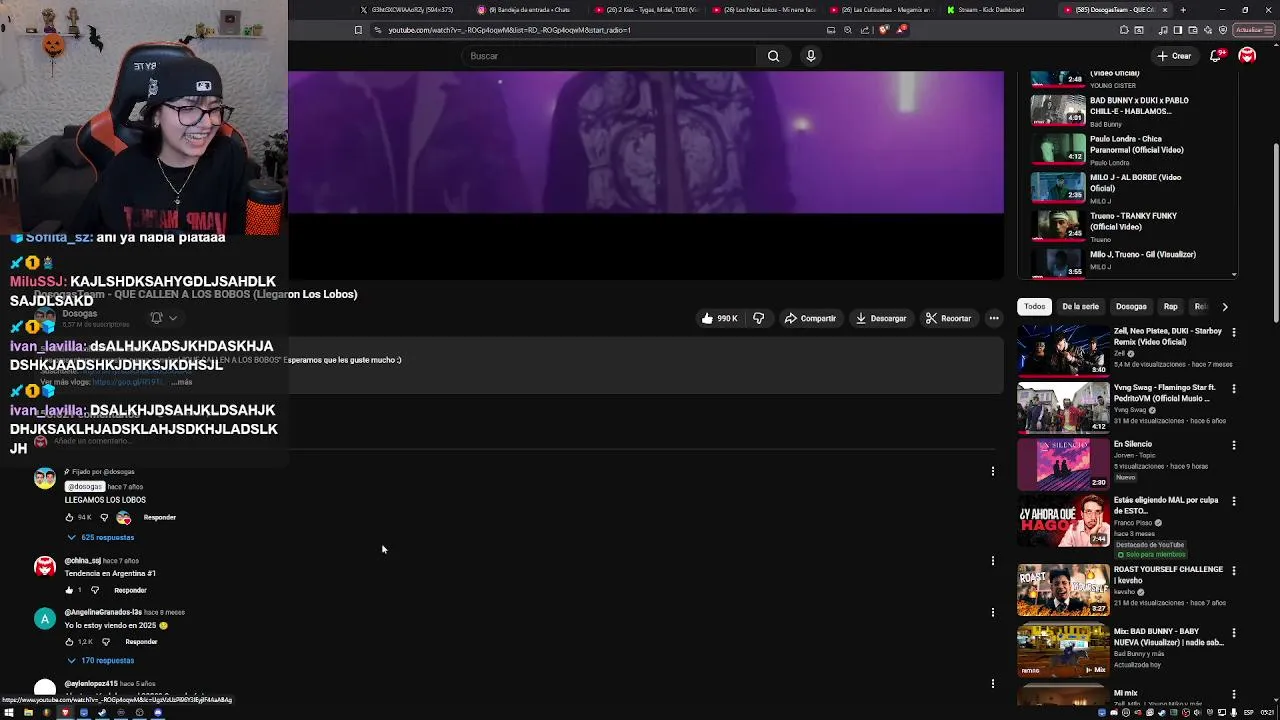Screen dimensions: 1280x720
Task: Open Starboy Remix video thumbnail
Action: coord(1063,350)
